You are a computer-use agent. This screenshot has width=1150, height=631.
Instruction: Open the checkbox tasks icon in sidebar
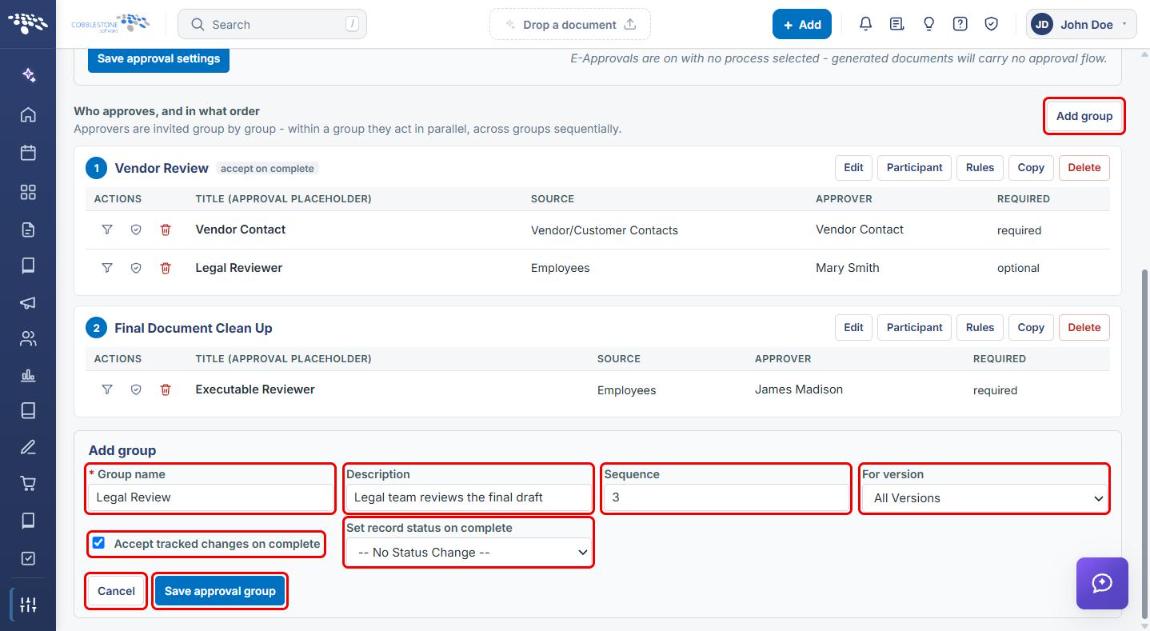coord(28,558)
